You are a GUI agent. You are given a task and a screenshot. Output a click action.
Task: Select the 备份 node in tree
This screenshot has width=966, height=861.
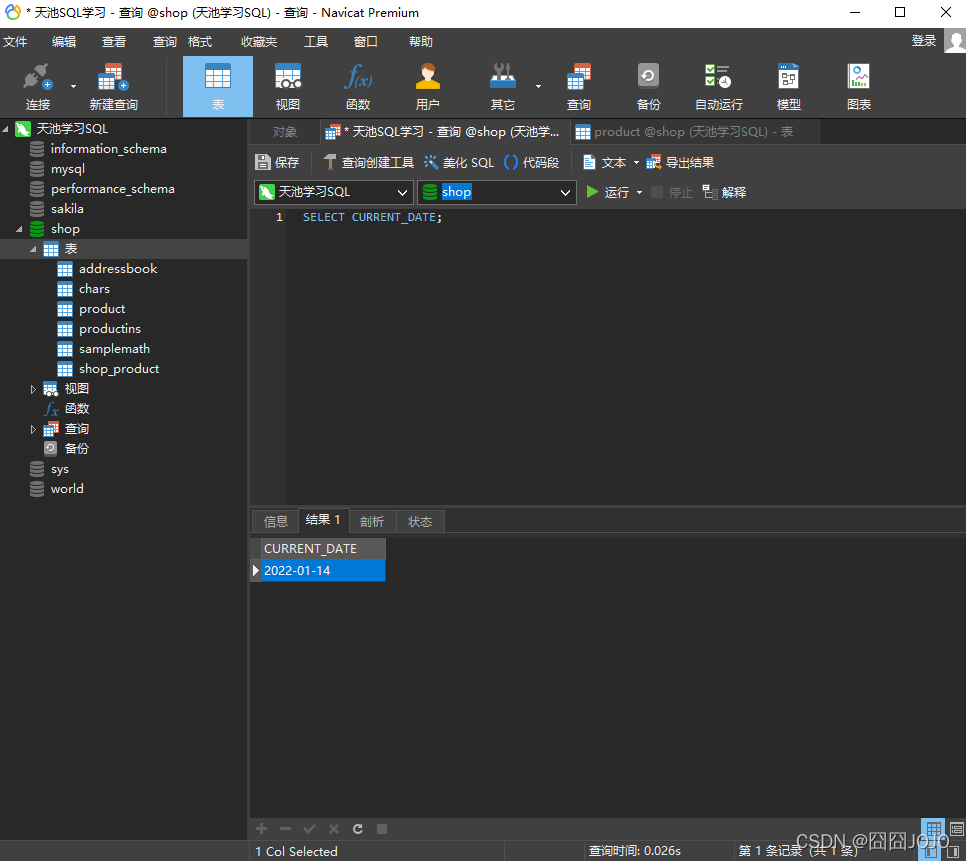coord(76,449)
